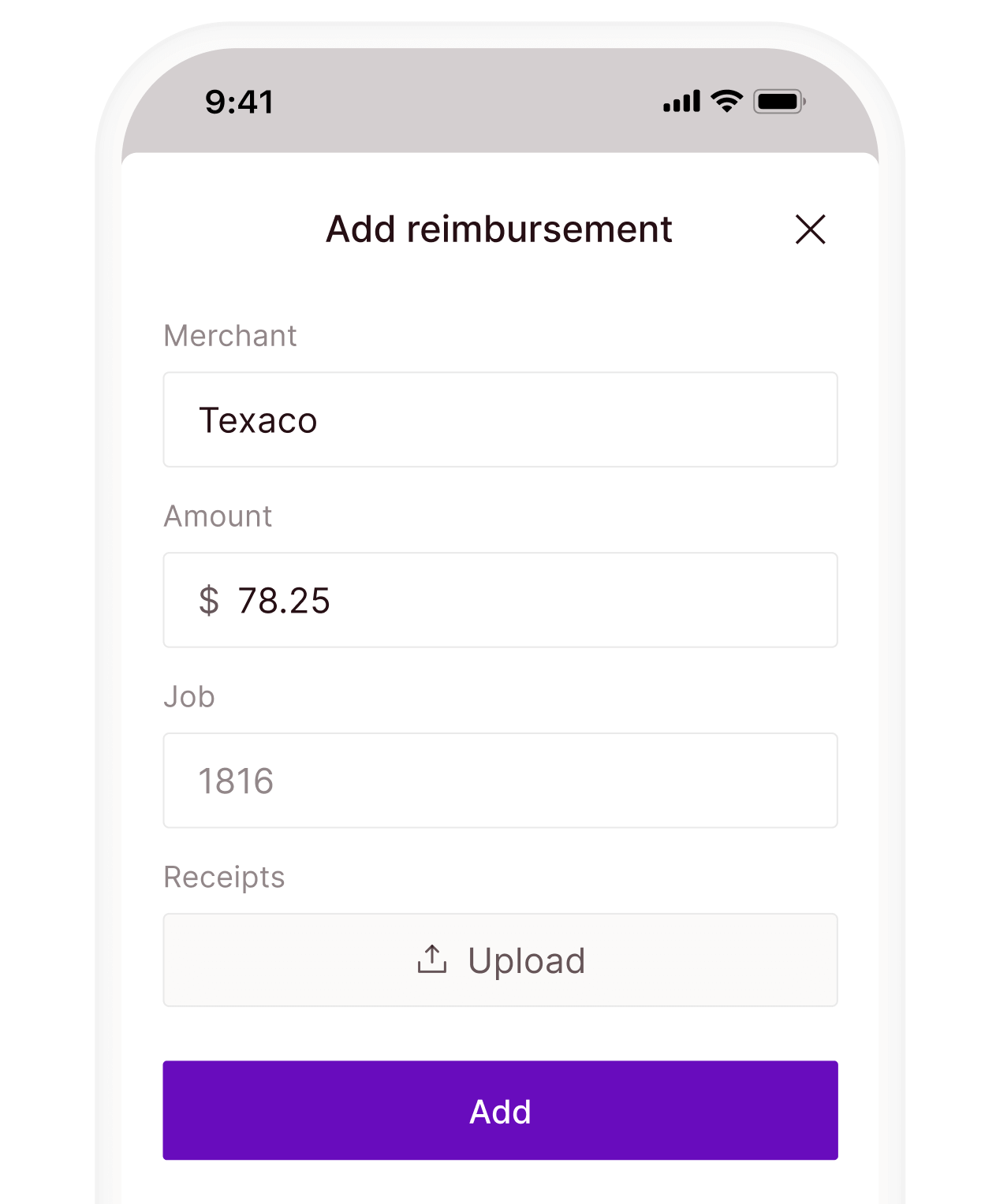
Task: Tap the Add reimbursement heading
Action: click(x=499, y=229)
